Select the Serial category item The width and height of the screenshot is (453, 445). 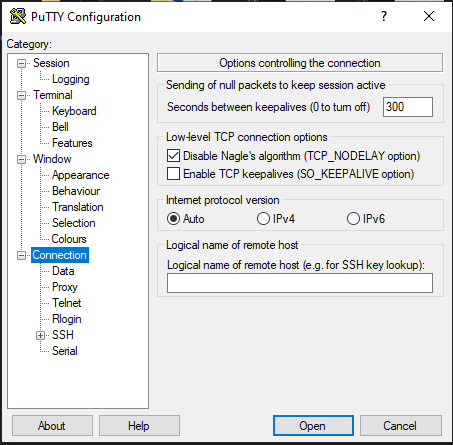tap(65, 351)
